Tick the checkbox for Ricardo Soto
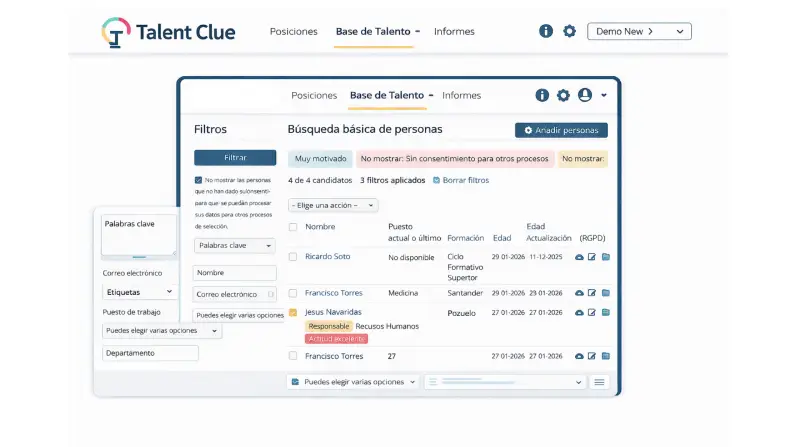Image resolution: width=800 pixels, height=447 pixels. coord(293,257)
